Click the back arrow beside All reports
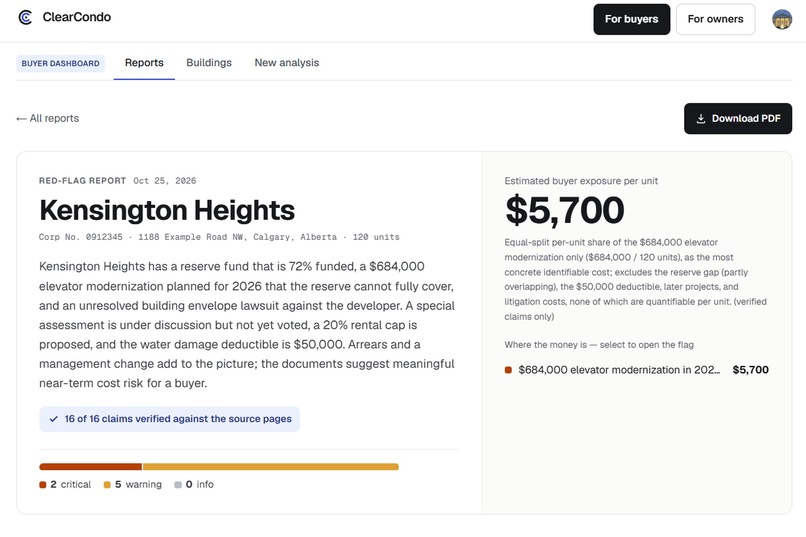 click(x=21, y=119)
